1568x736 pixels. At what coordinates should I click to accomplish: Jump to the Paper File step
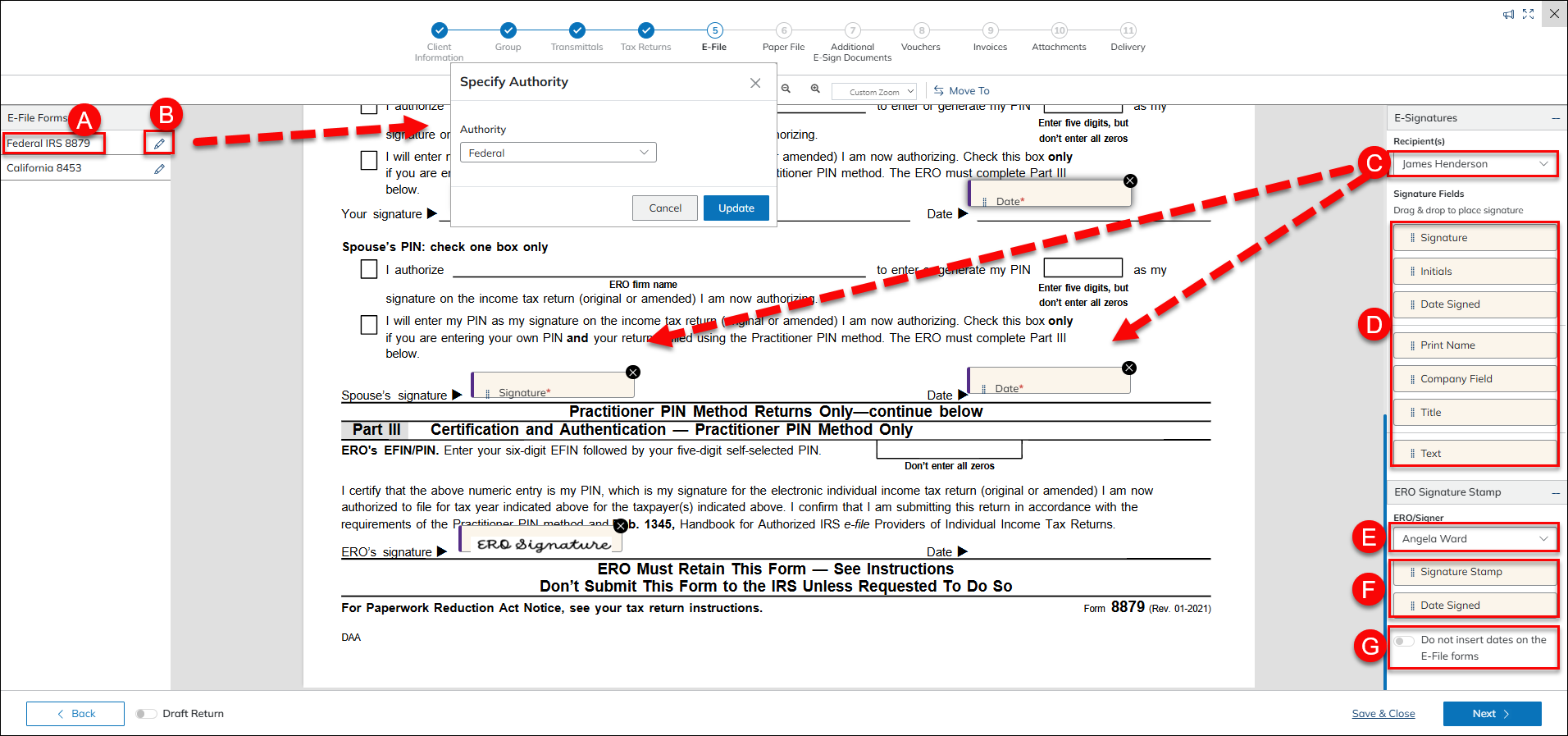click(783, 31)
